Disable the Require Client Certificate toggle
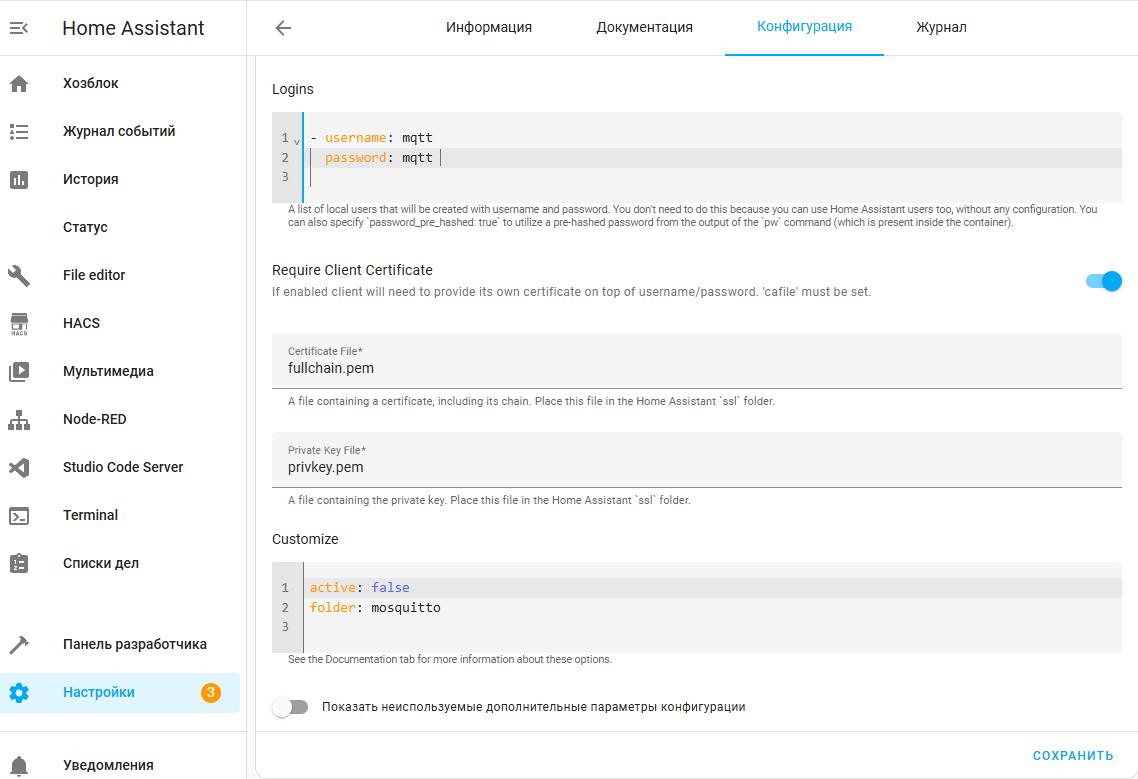Image resolution: width=1138 pixels, height=779 pixels. tap(1103, 282)
